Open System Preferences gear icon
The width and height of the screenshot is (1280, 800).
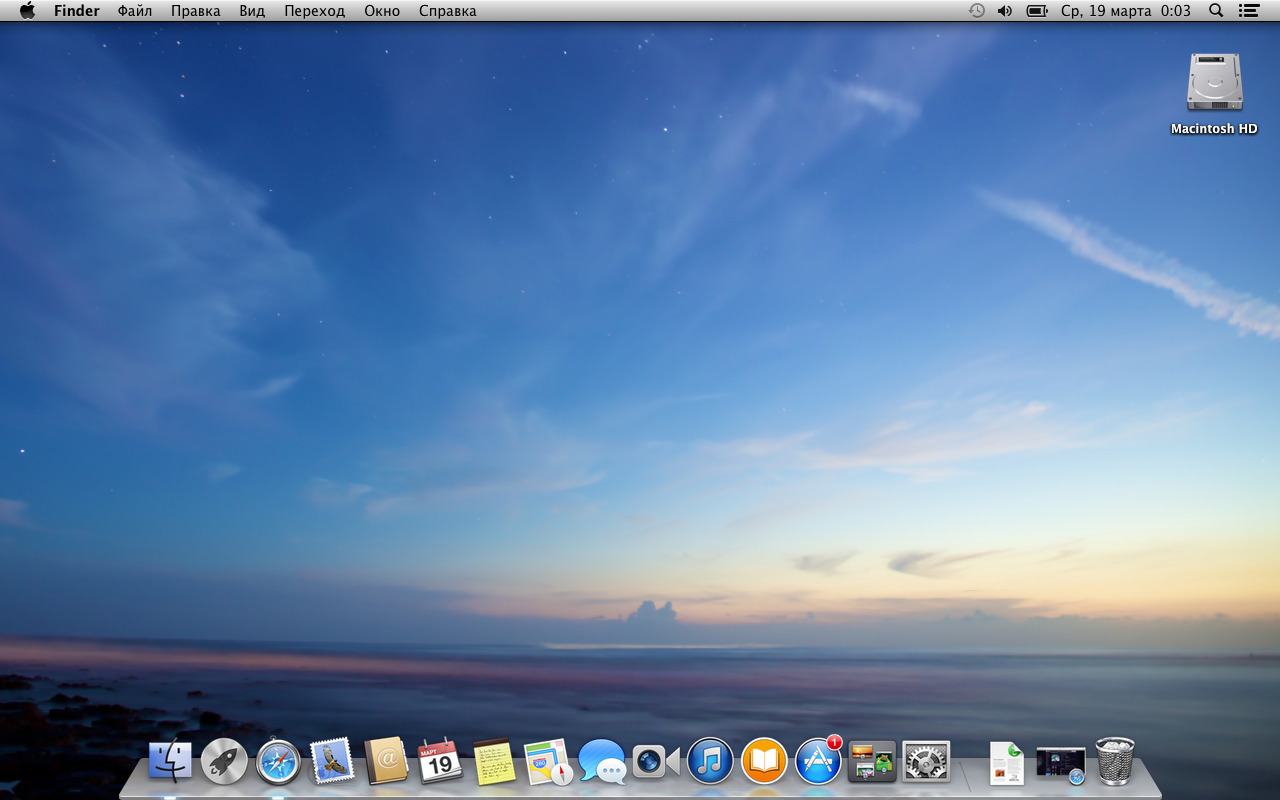pyautogui.click(x=926, y=762)
